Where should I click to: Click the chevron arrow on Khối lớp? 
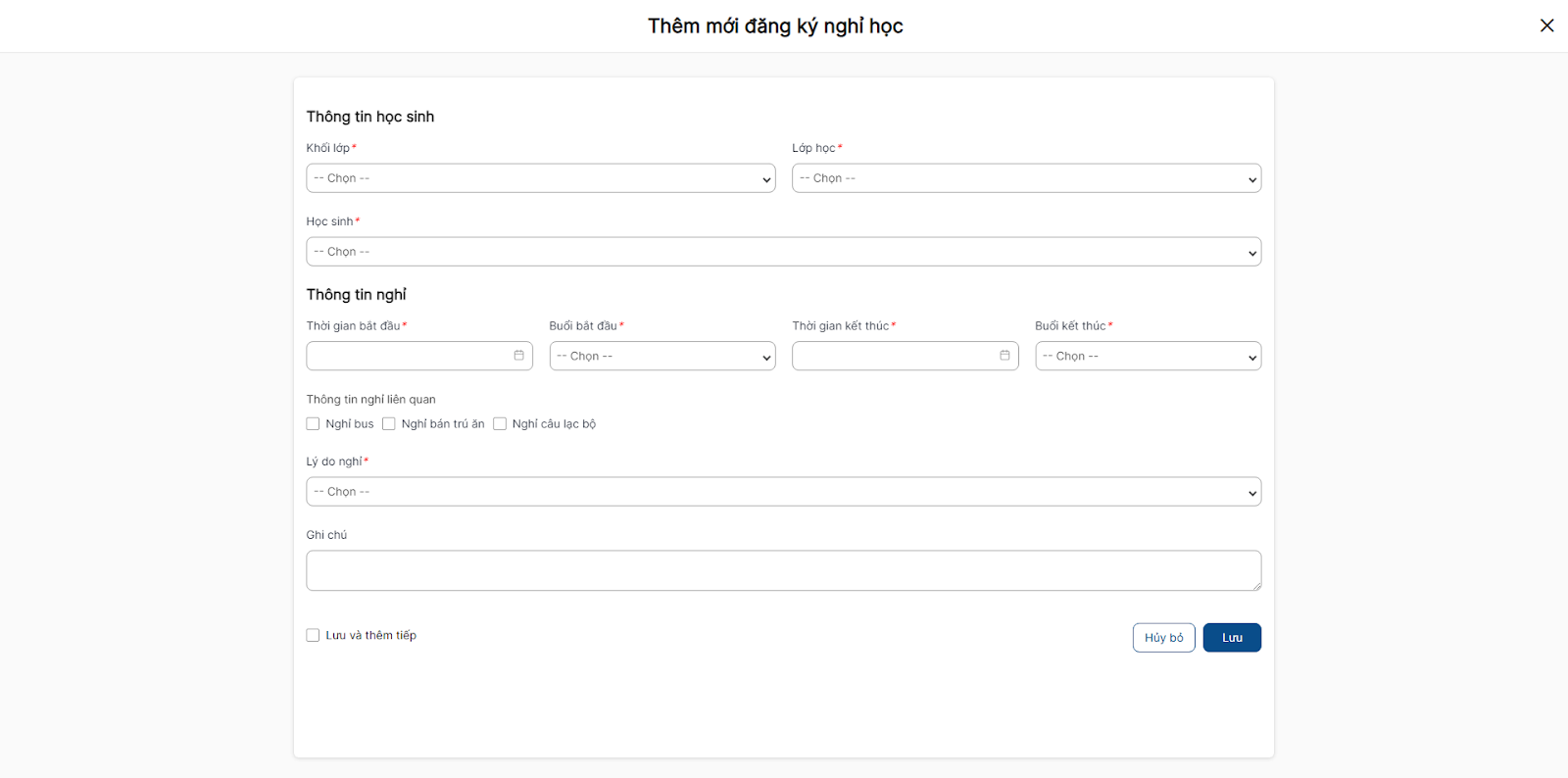[x=765, y=179]
